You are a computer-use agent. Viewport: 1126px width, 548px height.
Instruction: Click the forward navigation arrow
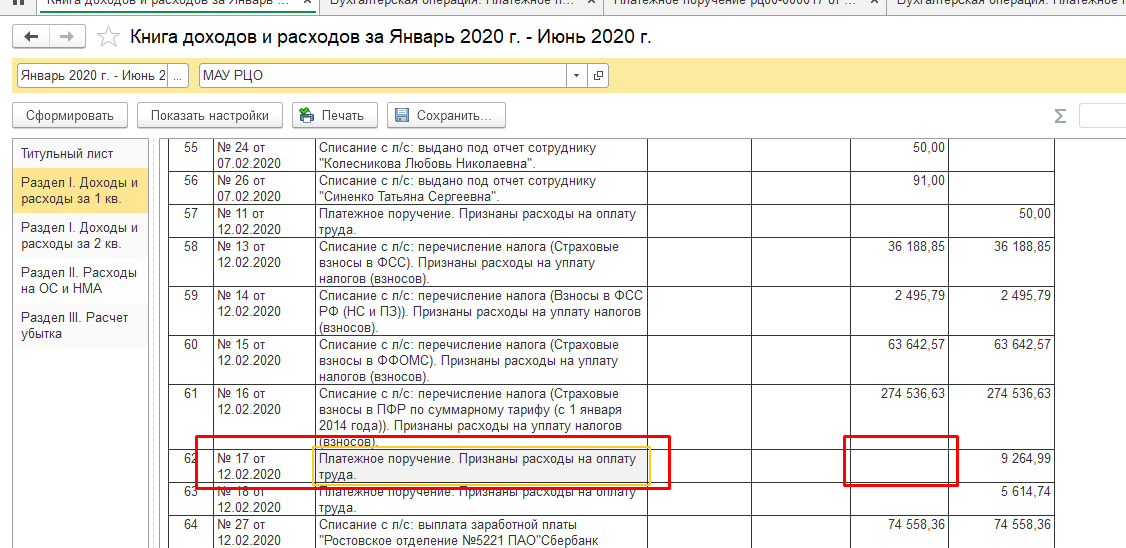click(66, 37)
